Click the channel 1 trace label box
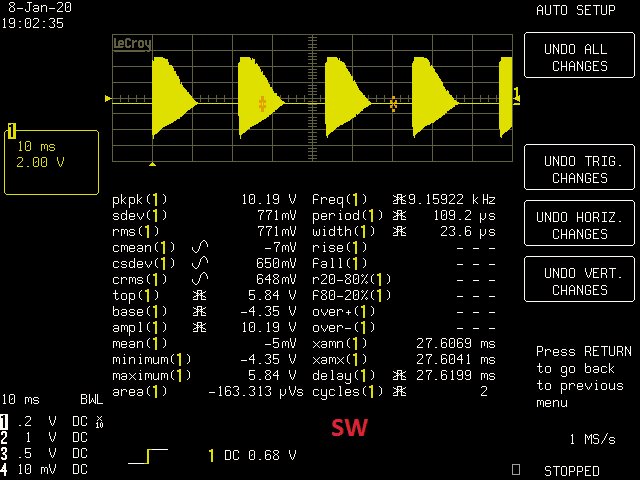 pyautogui.click(x=51, y=162)
